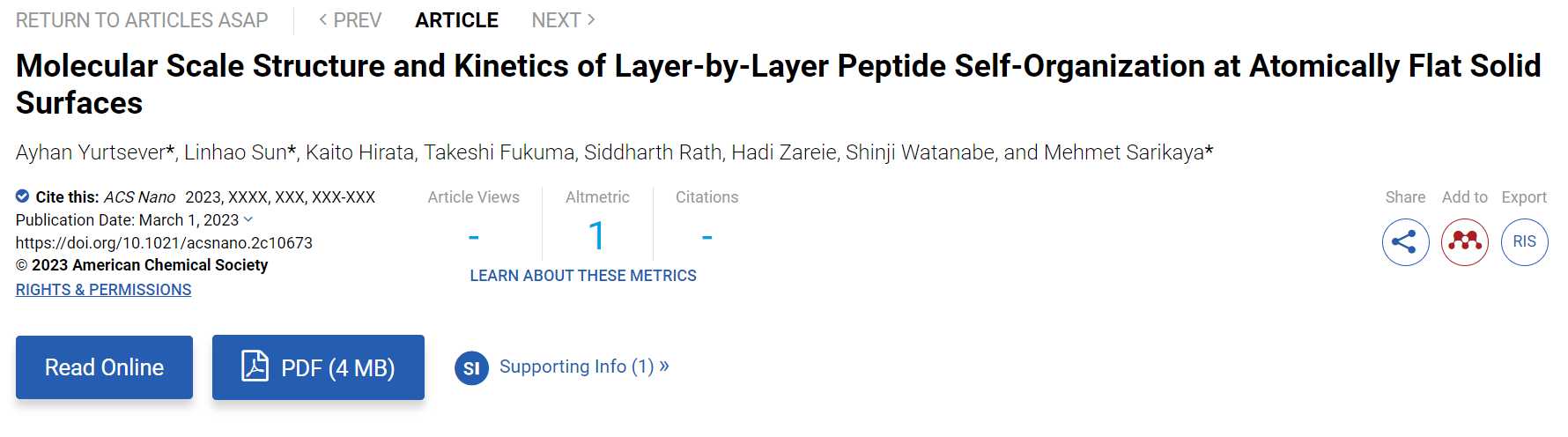The width and height of the screenshot is (1568, 437).
Task: Click author Ayhan Yurtsever
Action: click(x=91, y=152)
